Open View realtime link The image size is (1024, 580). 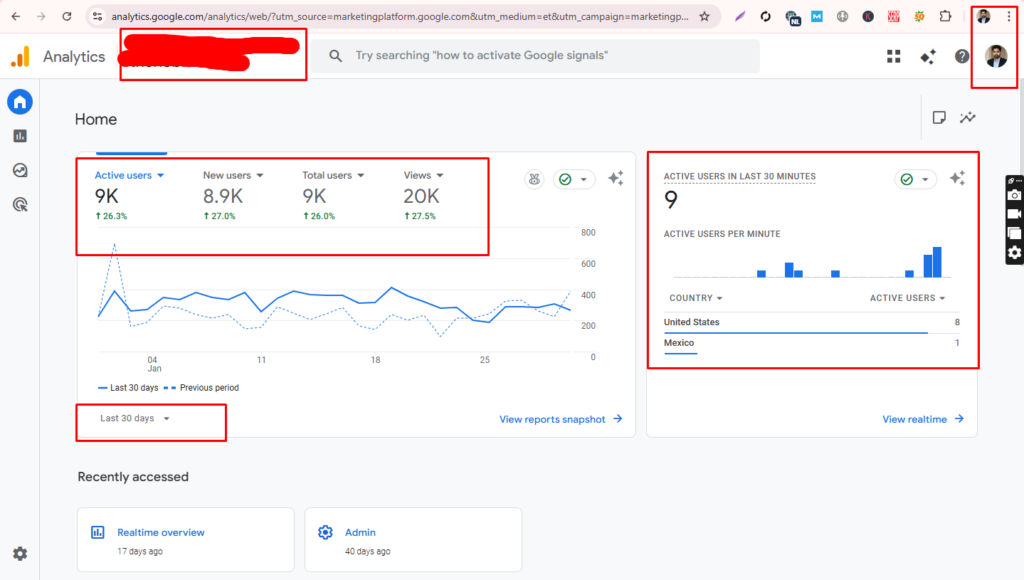tap(915, 419)
